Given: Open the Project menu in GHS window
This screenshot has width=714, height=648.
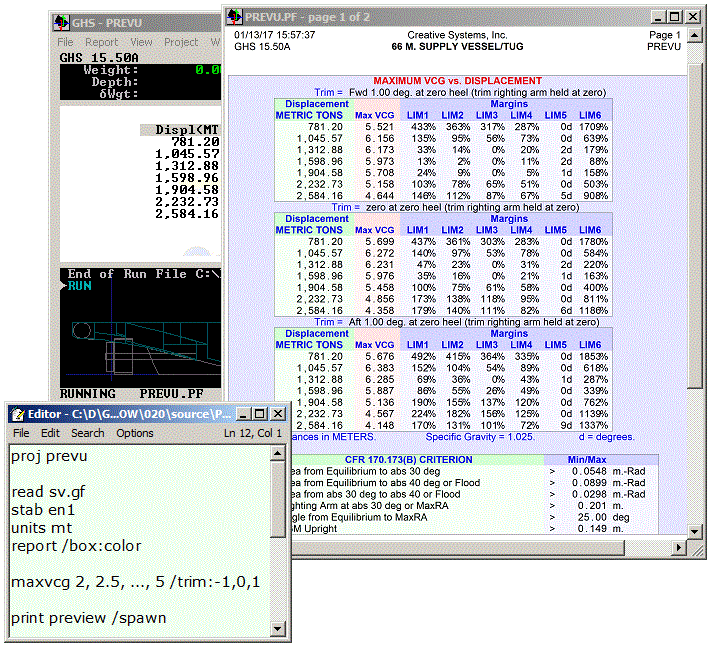Looking at the screenshot, I should [x=181, y=42].
